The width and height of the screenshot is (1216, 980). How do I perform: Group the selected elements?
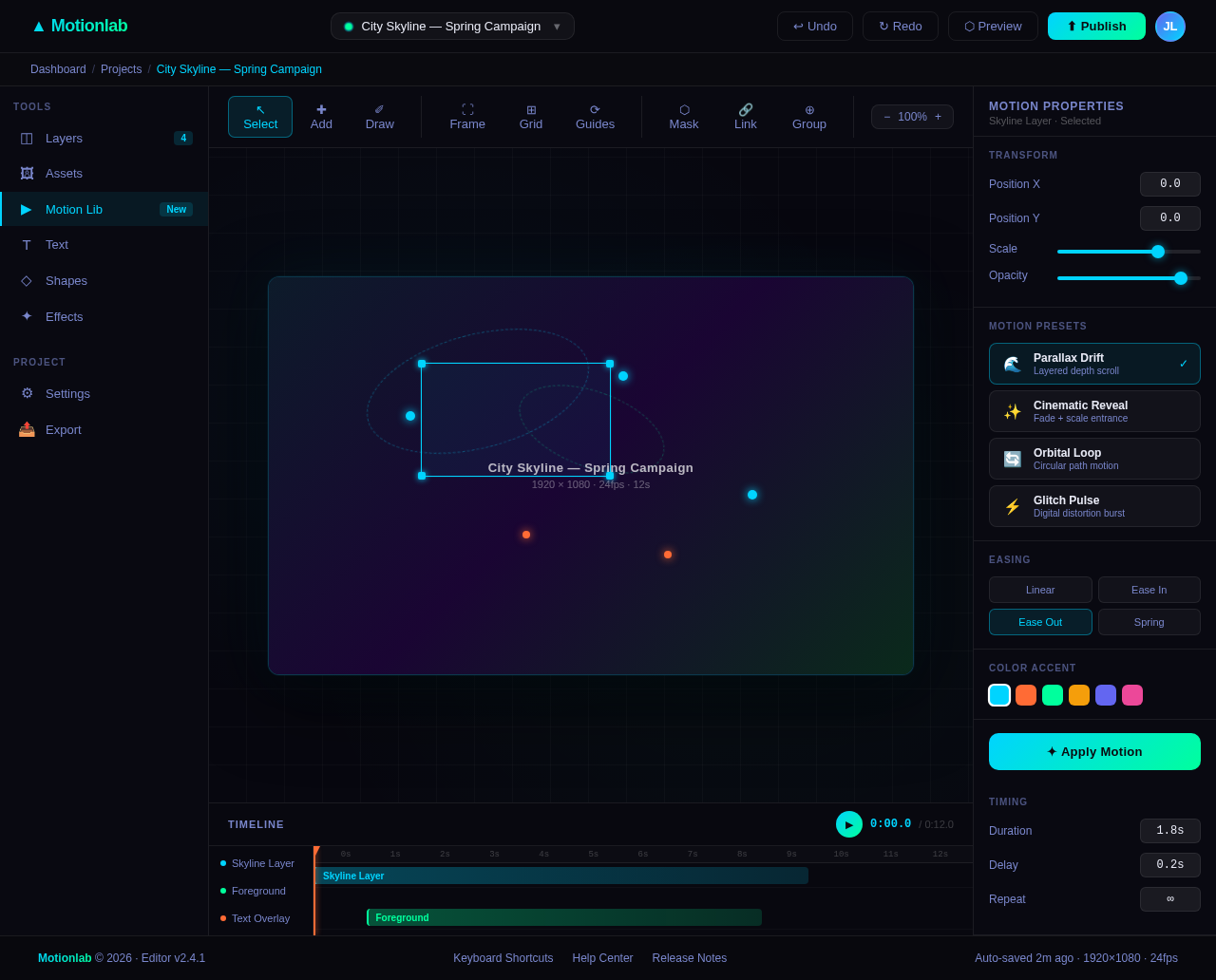pyautogui.click(x=808, y=116)
